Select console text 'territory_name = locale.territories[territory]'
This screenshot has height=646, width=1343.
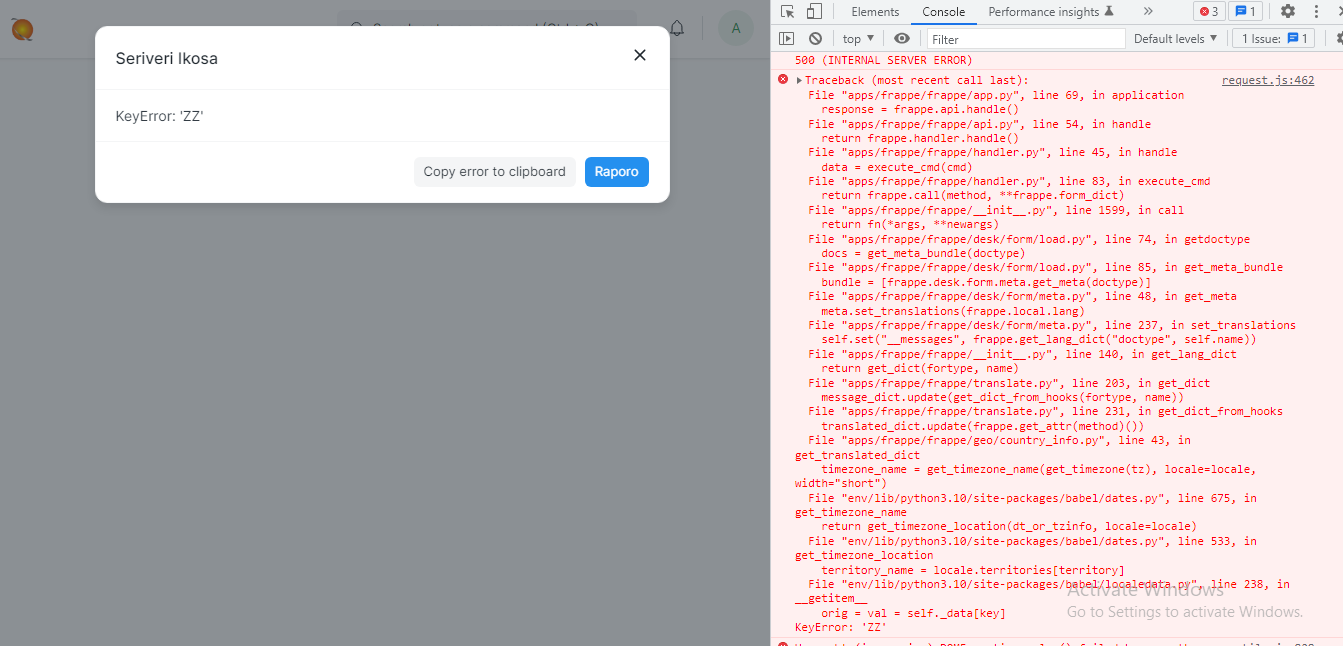[973, 570]
